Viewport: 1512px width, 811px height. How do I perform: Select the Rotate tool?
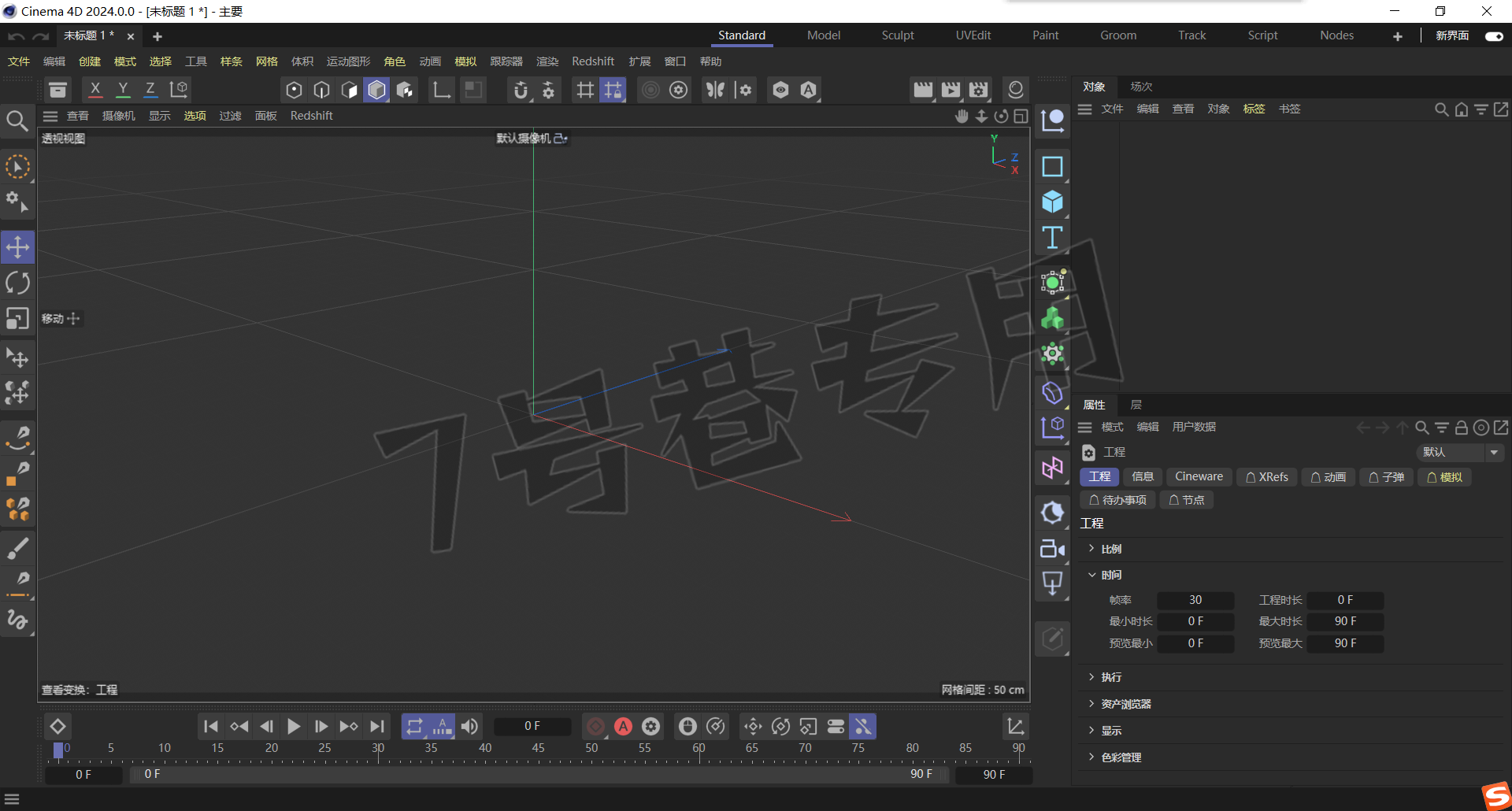[17, 283]
